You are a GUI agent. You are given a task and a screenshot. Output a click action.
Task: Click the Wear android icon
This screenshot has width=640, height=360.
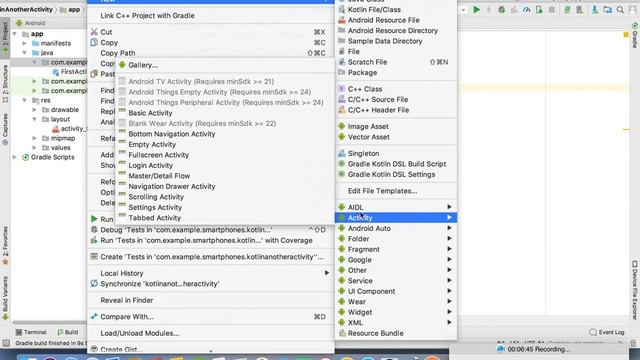[342, 302]
